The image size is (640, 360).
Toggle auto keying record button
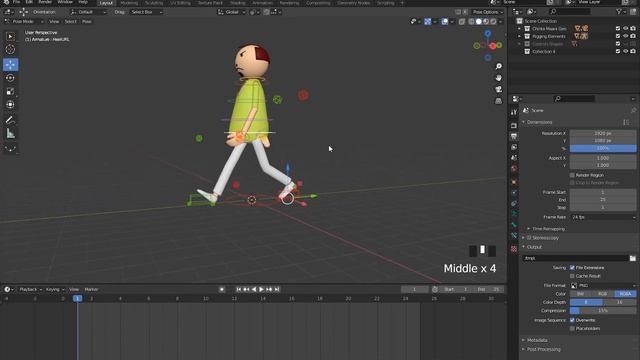click(x=222, y=289)
